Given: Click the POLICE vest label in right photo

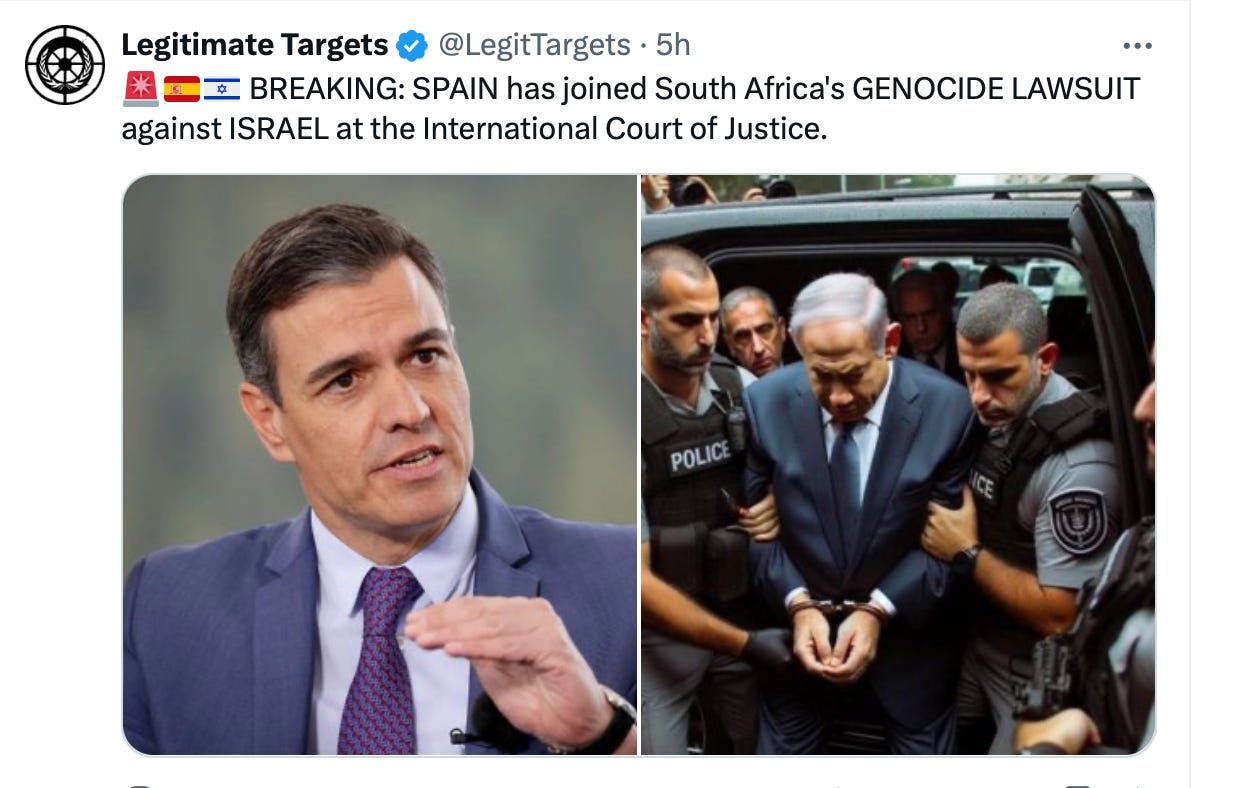Looking at the screenshot, I should pos(700,458).
